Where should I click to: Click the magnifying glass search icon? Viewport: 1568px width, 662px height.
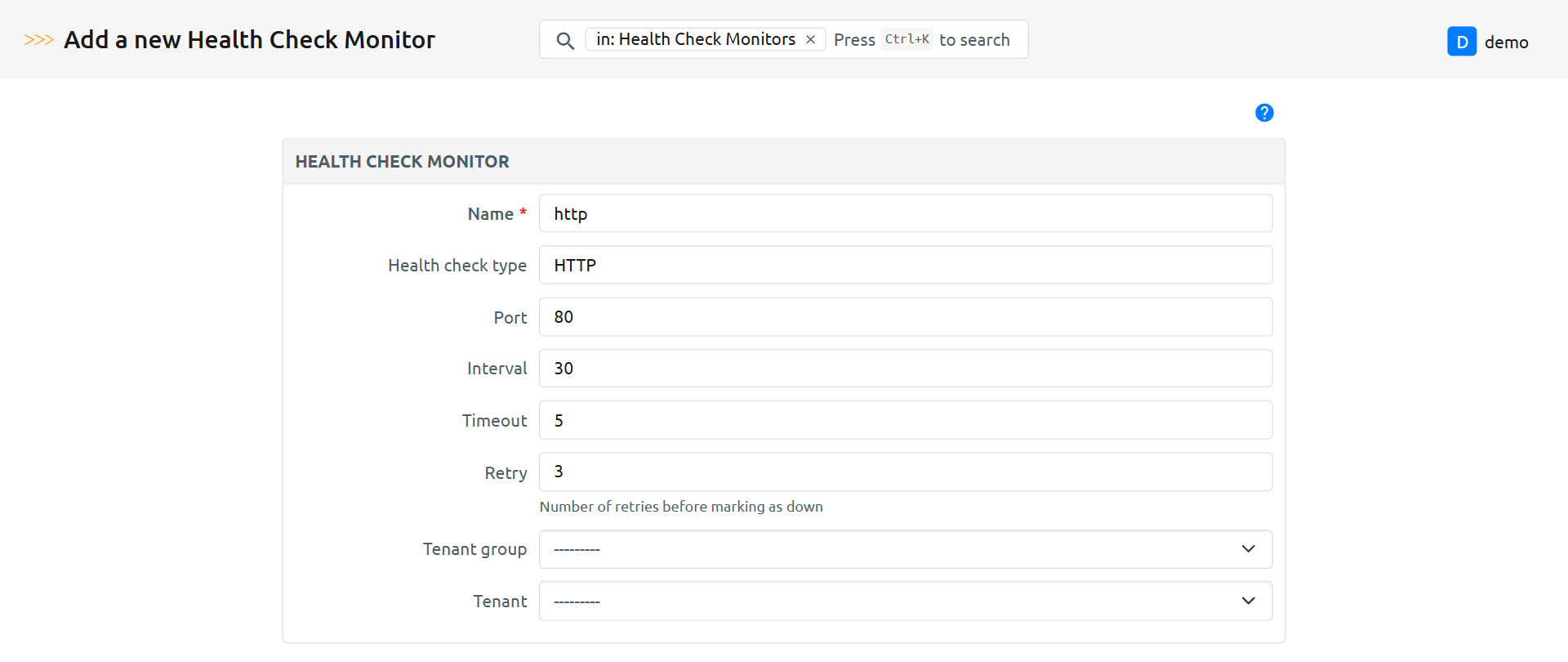pos(564,40)
